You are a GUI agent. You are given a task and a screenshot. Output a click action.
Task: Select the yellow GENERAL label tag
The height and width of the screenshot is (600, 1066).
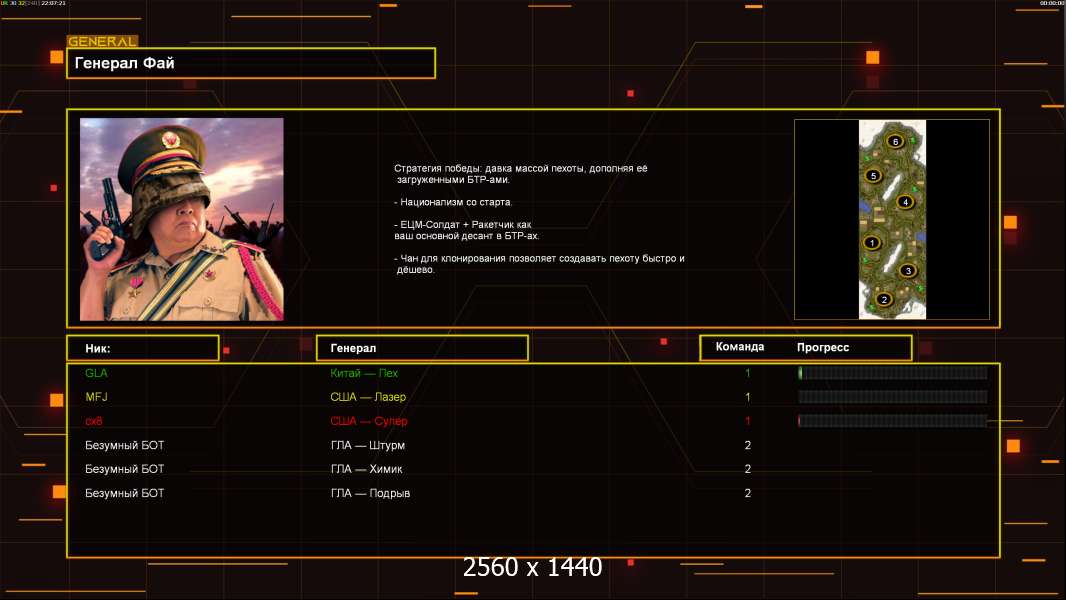coord(103,41)
